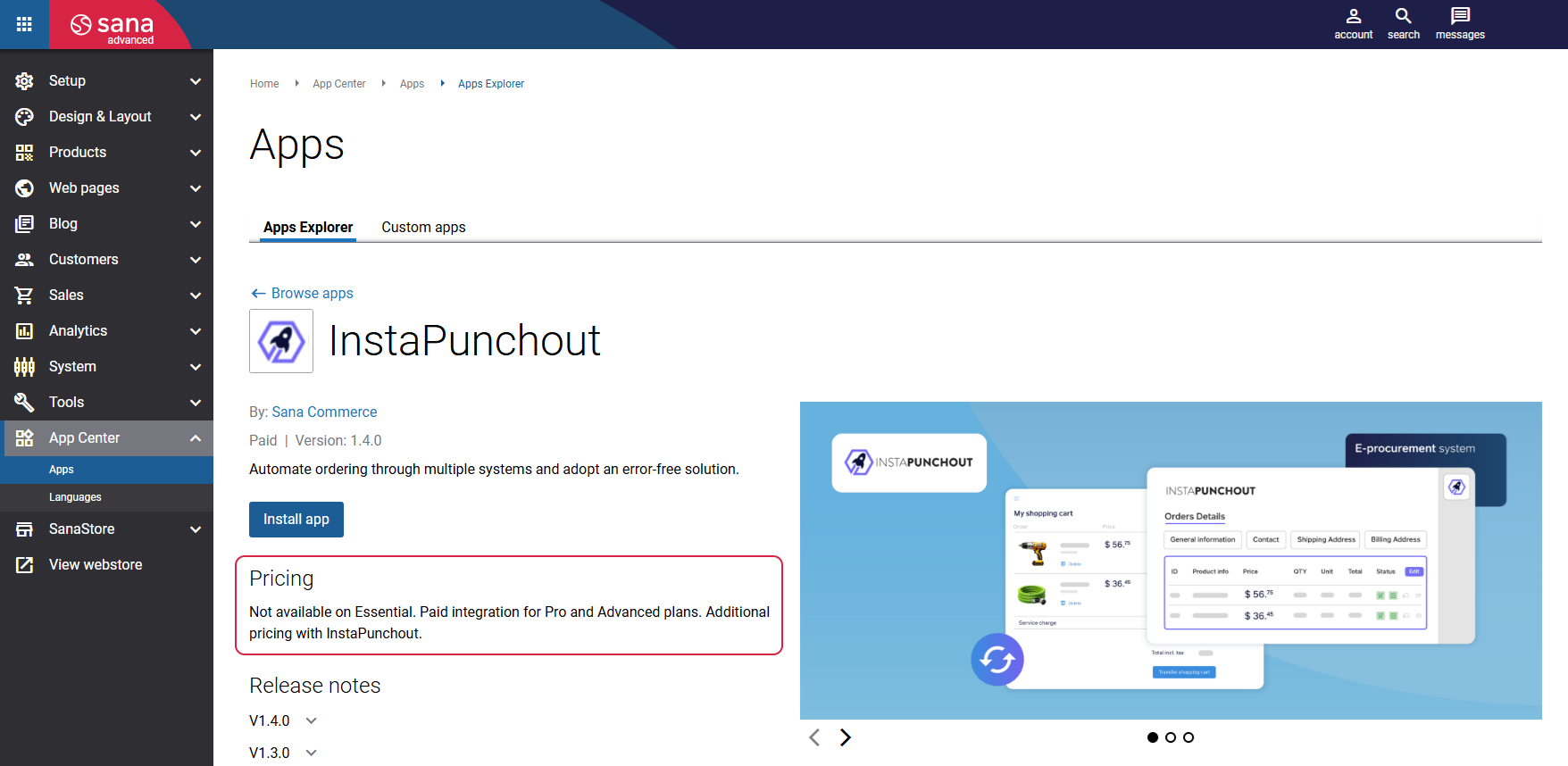Viewport: 1568px width, 766px height.
Task: Expand the Design & Layout chevron
Action: point(196,117)
